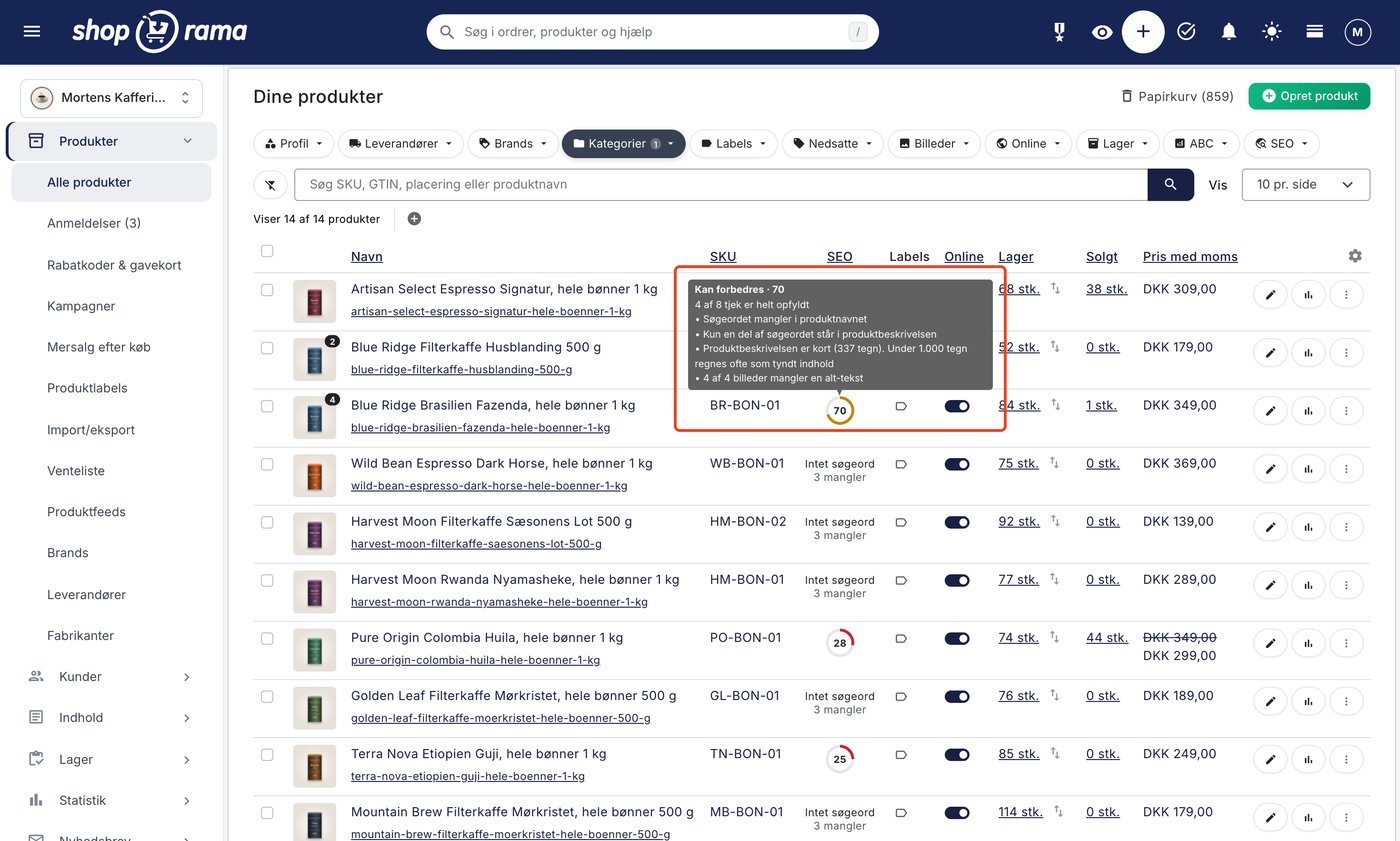This screenshot has height=841, width=1400.
Task: Select checkbox for Artisan Select Espresso Signatur
Action: point(267,290)
